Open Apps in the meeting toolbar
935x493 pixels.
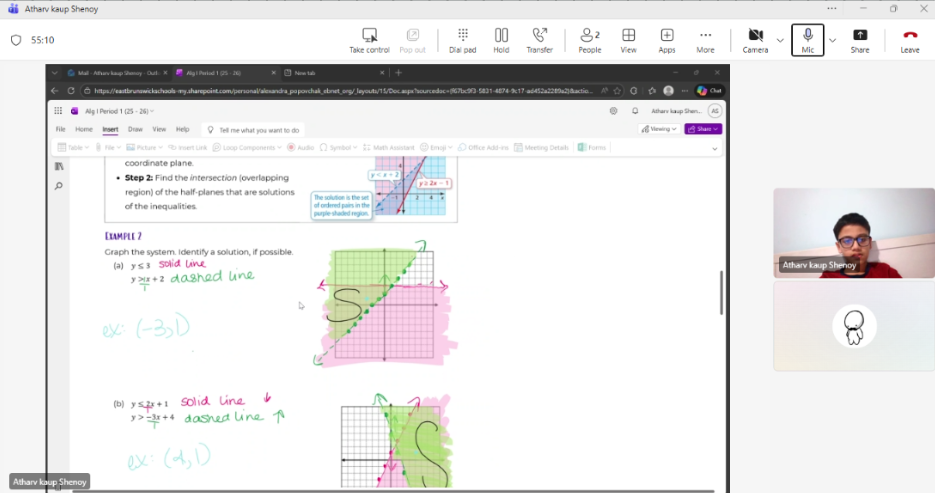click(667, 41)
